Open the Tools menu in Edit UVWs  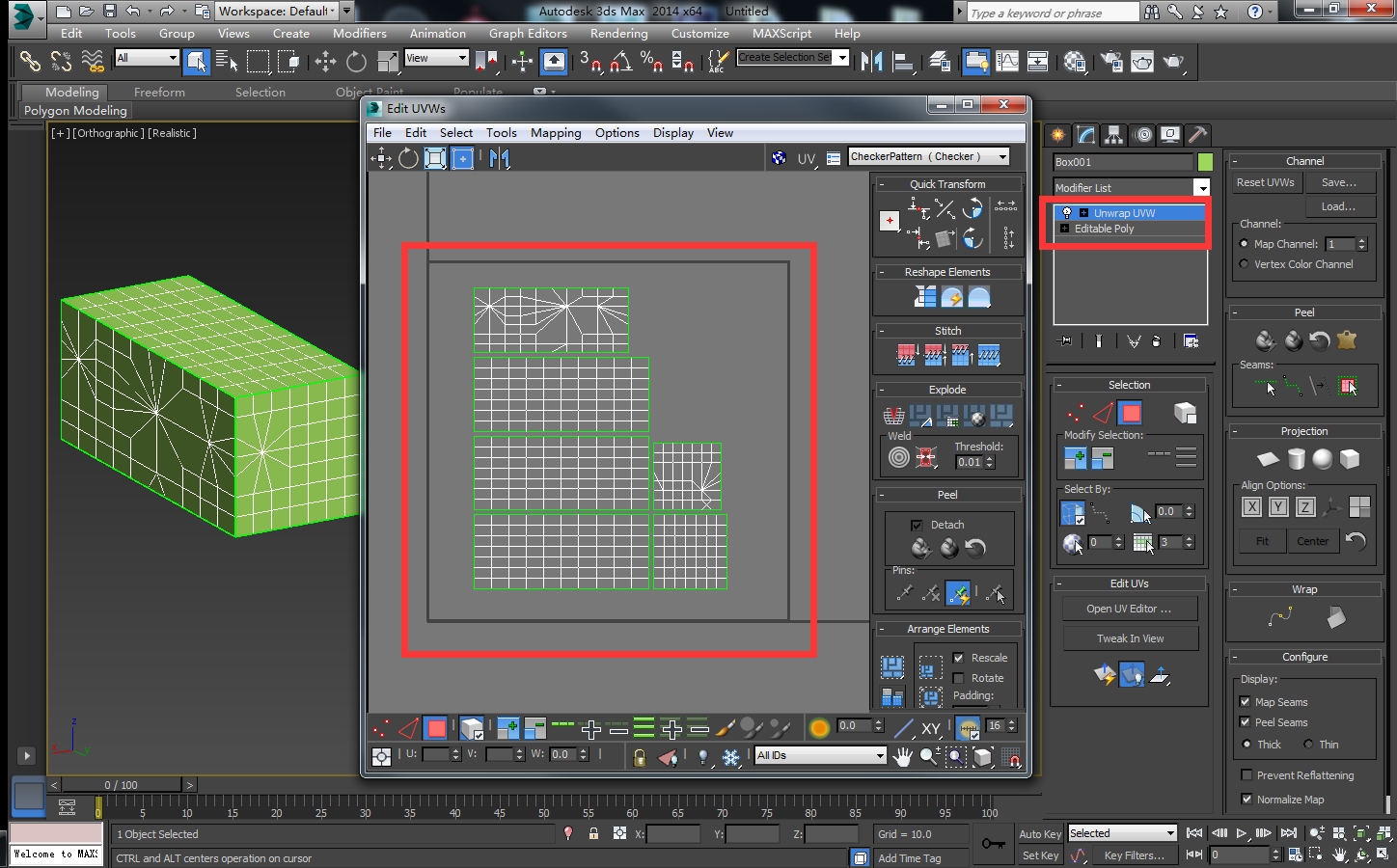click(502, 133)
